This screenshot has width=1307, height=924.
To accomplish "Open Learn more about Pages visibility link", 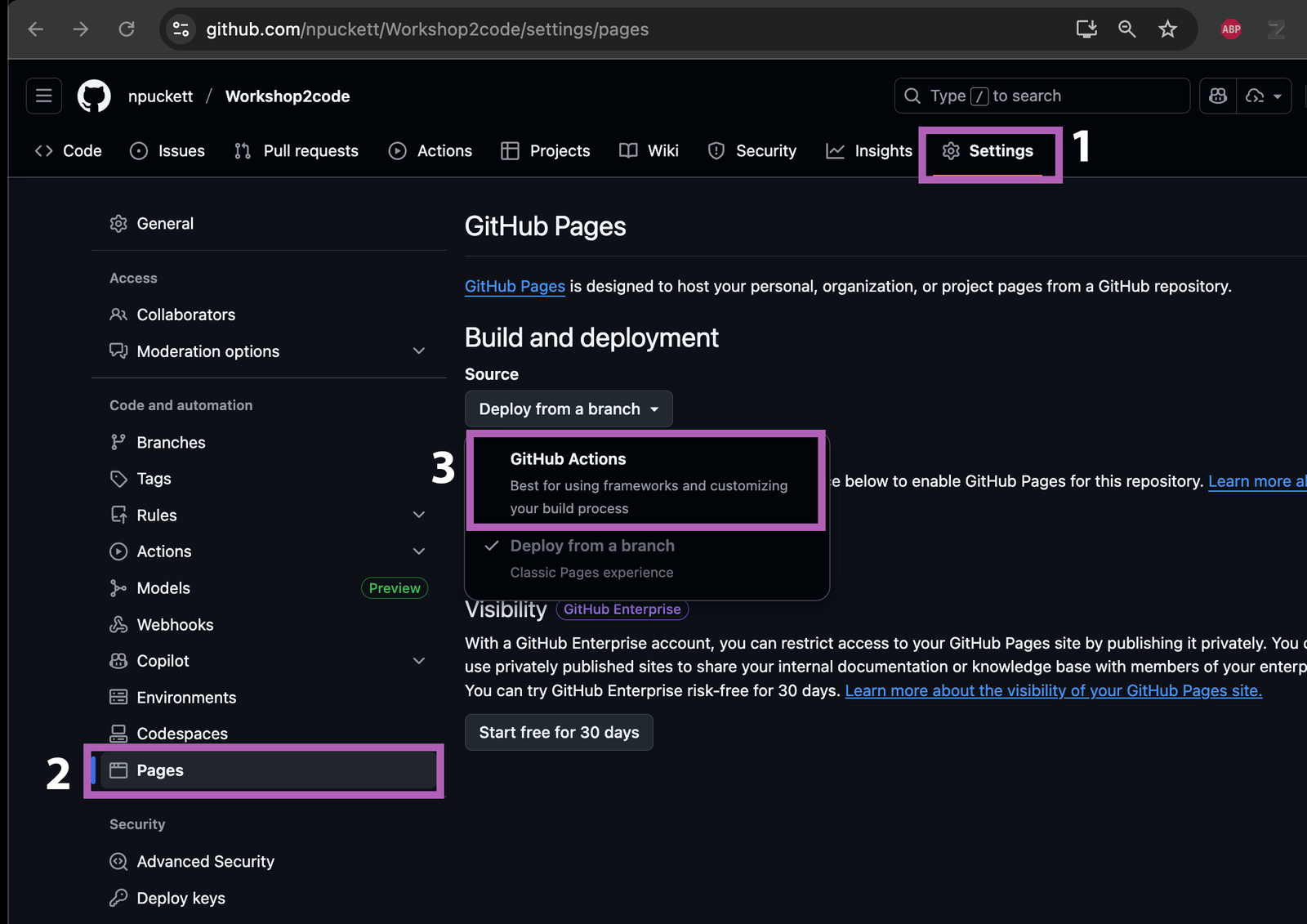I will pyautogui.click(x=1054, y=691).
